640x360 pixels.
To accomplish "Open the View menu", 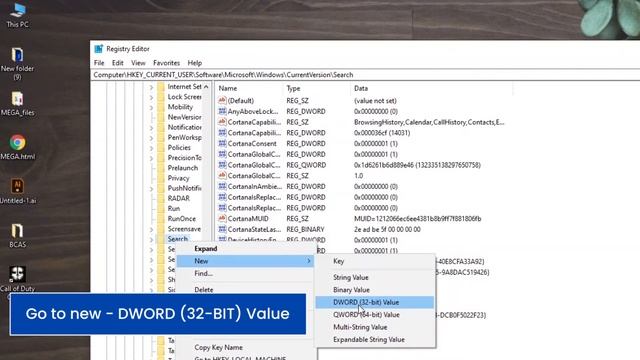I will (138, 63).
